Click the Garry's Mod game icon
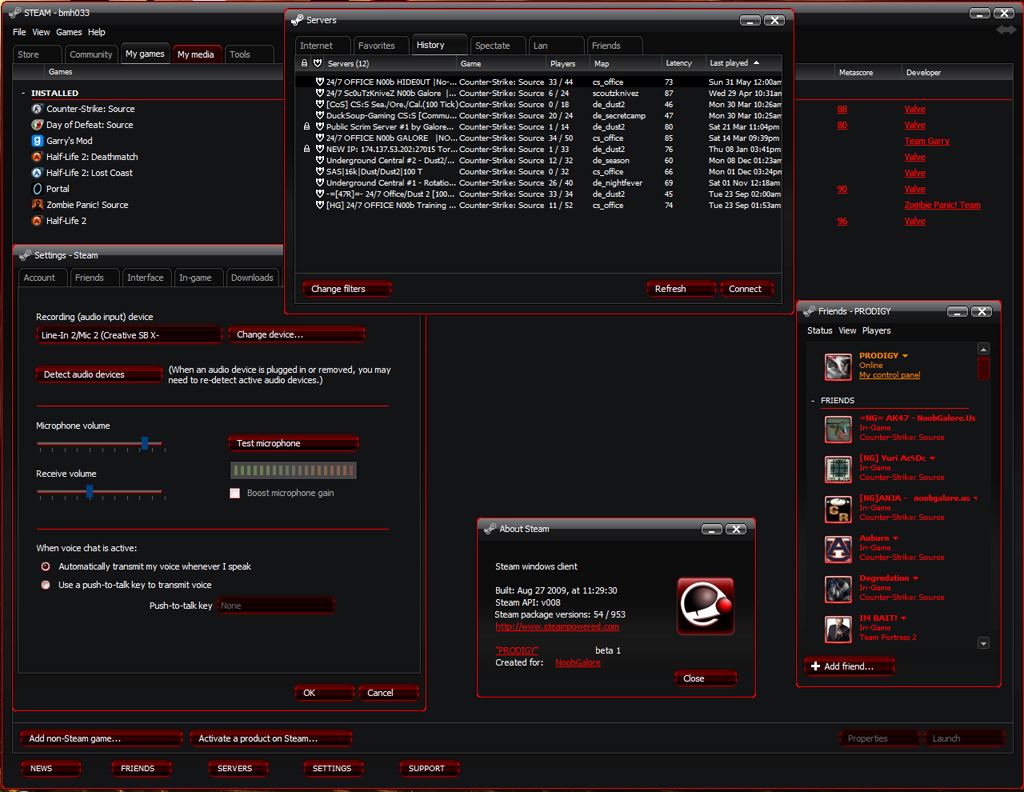 tap(37, 141)
